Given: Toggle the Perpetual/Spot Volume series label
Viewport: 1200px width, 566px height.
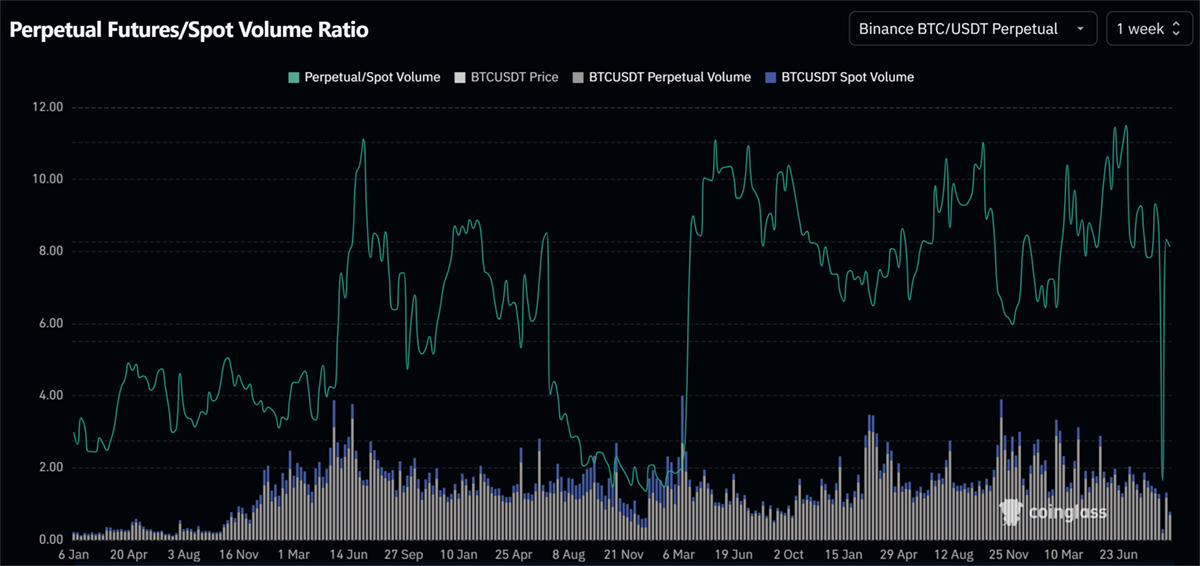Looking at the screenshot, I should pos(372,77).
